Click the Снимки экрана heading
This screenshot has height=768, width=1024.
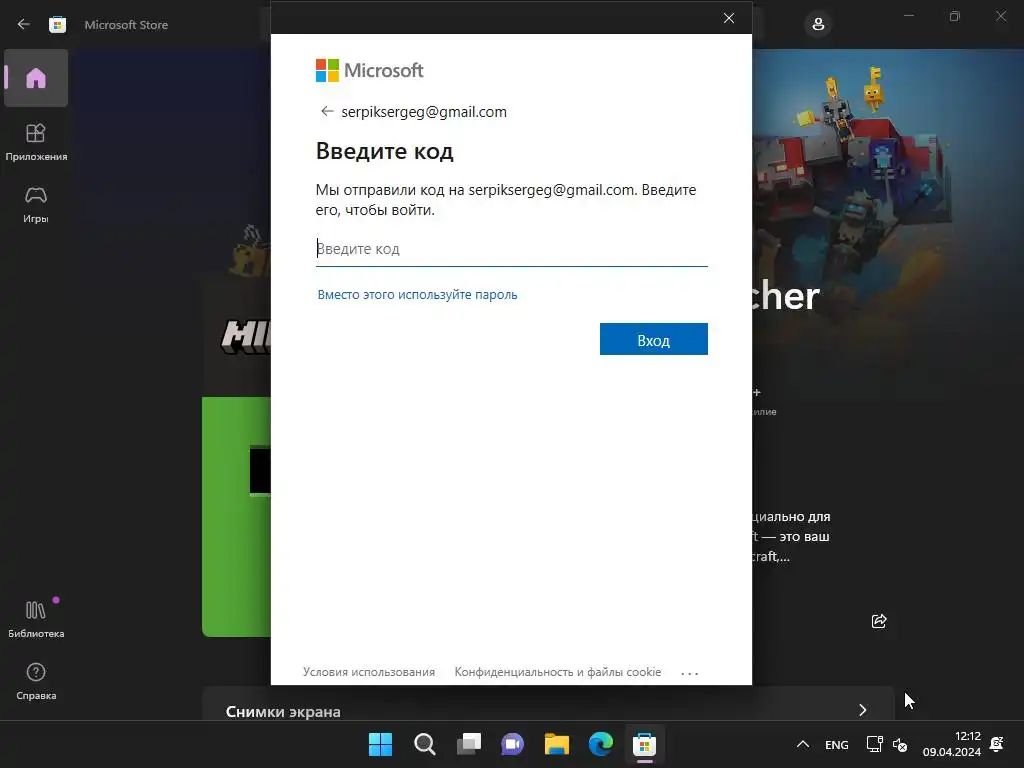point(283,711)
